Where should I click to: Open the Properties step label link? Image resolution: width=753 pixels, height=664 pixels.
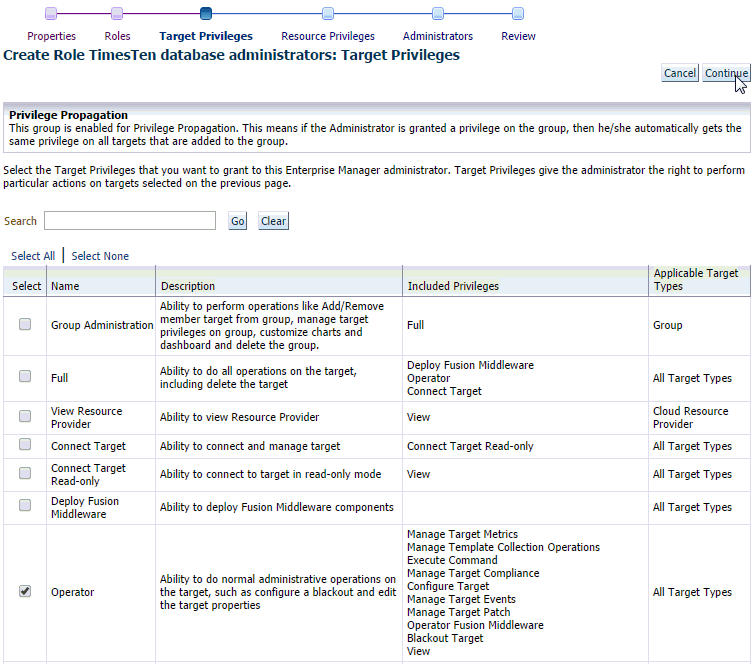[51, 36]
